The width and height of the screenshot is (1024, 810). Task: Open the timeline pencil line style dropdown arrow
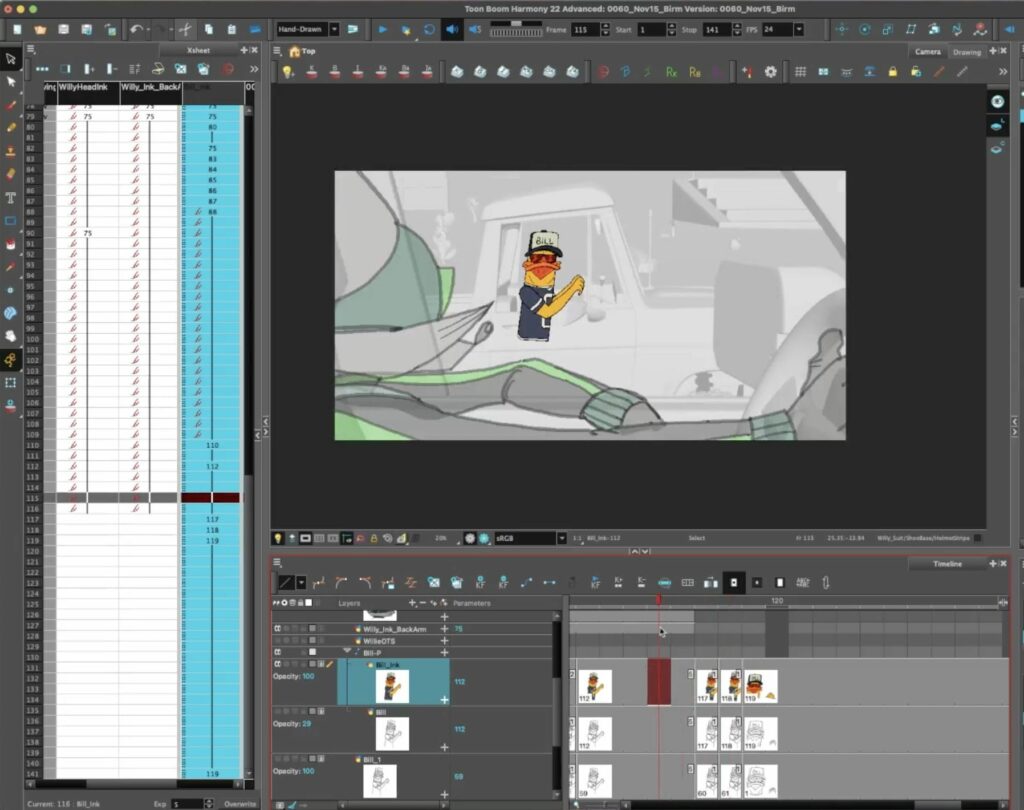pos(301,583)
